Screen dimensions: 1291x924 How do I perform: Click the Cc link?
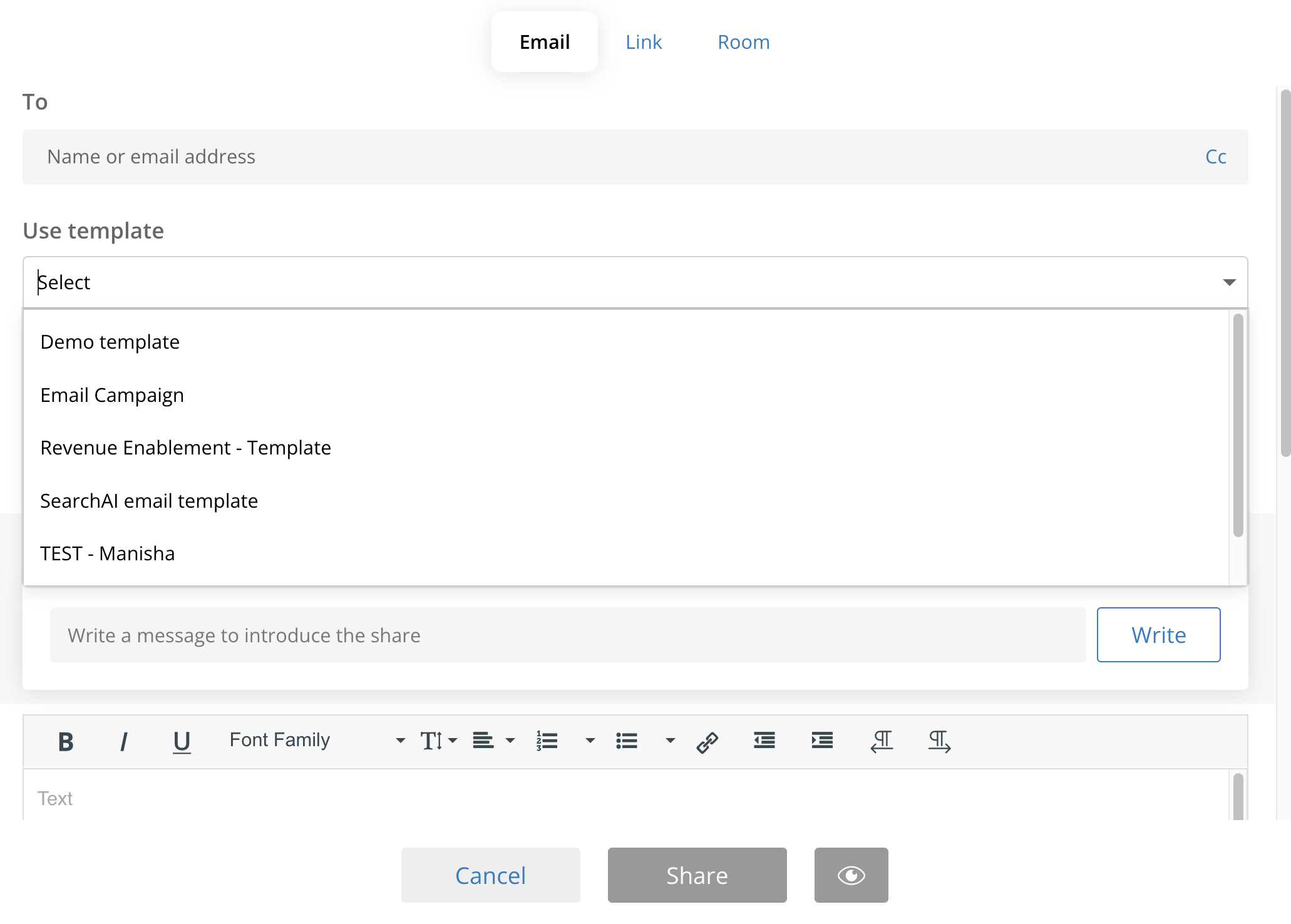[x=1216, y=157]
